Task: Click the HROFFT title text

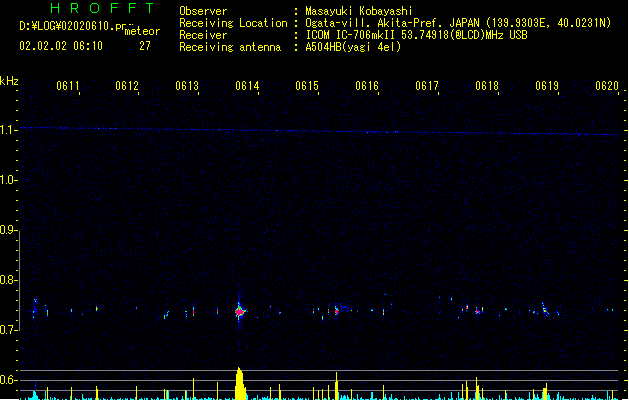Action: pos(102,8)
